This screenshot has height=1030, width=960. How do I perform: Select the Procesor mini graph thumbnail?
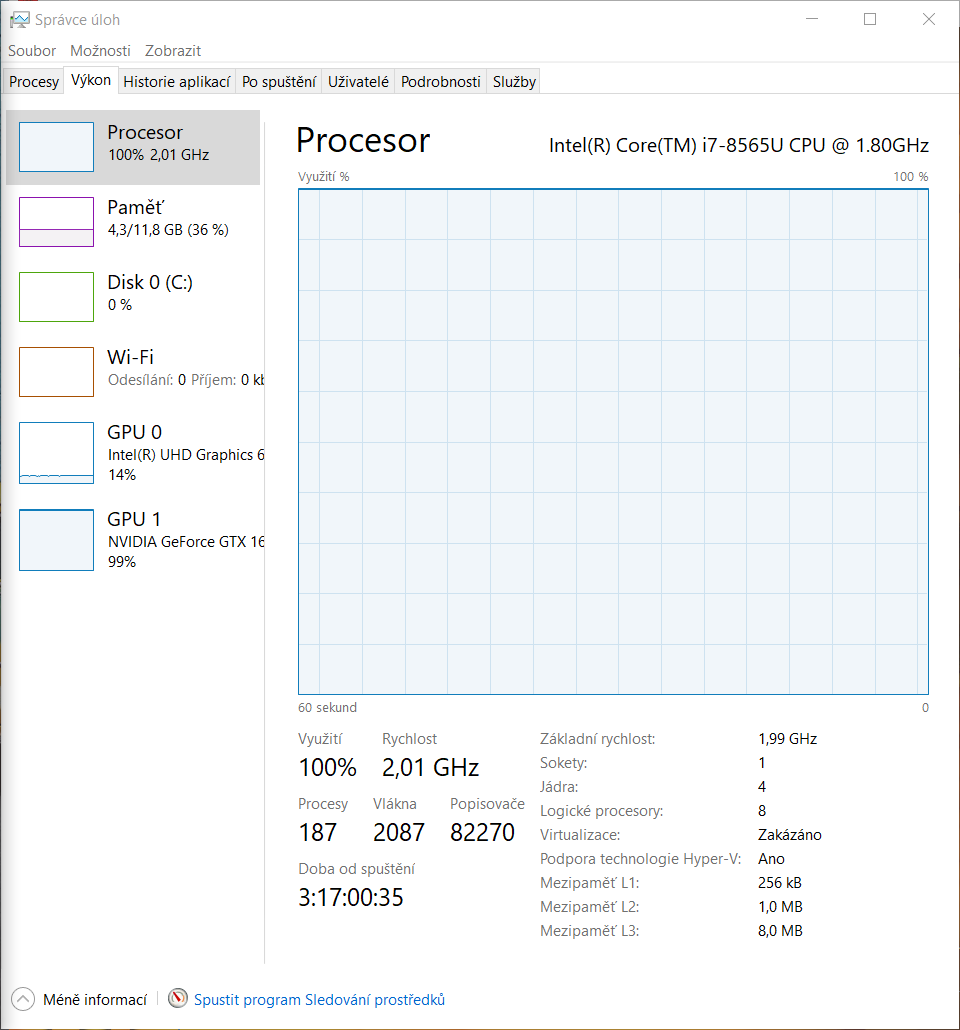coord(56,147)
